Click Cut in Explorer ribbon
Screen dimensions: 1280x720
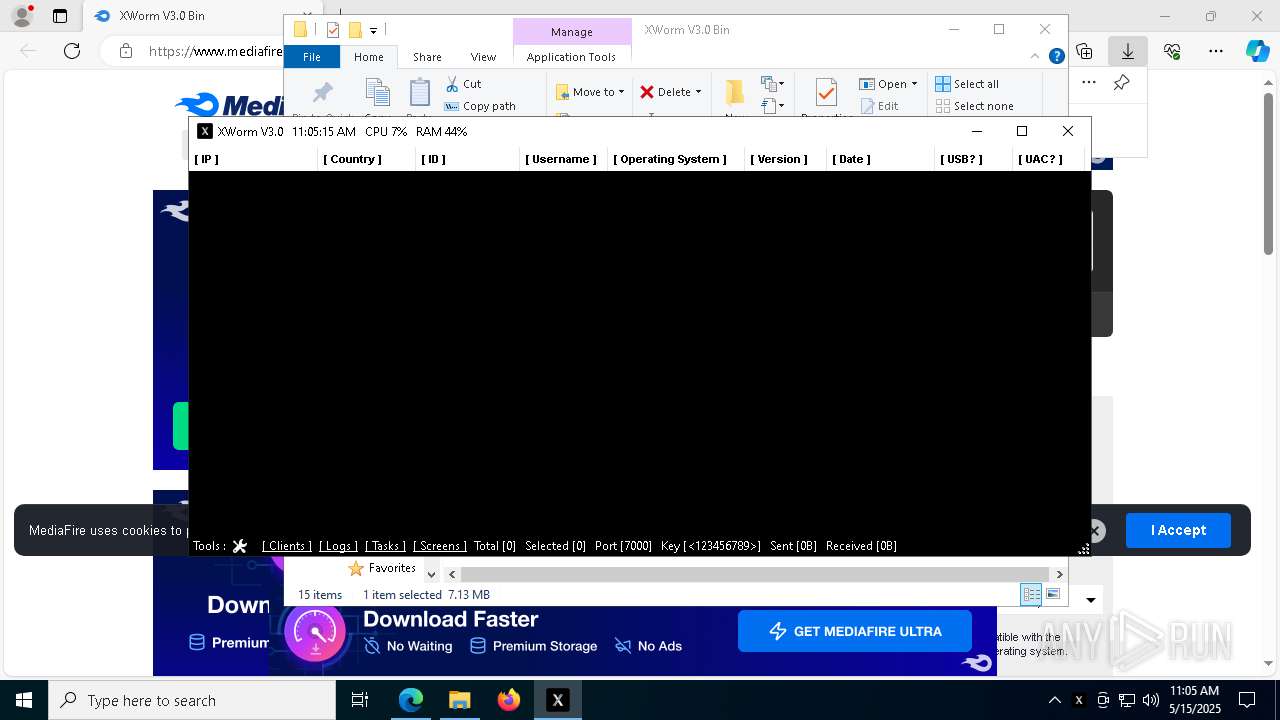464,84
